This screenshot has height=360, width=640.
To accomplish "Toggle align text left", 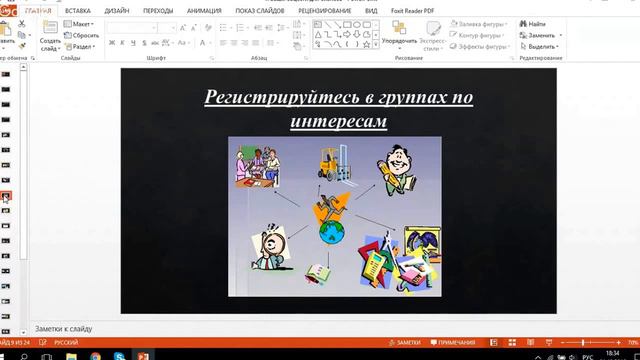I will point(223,43).
